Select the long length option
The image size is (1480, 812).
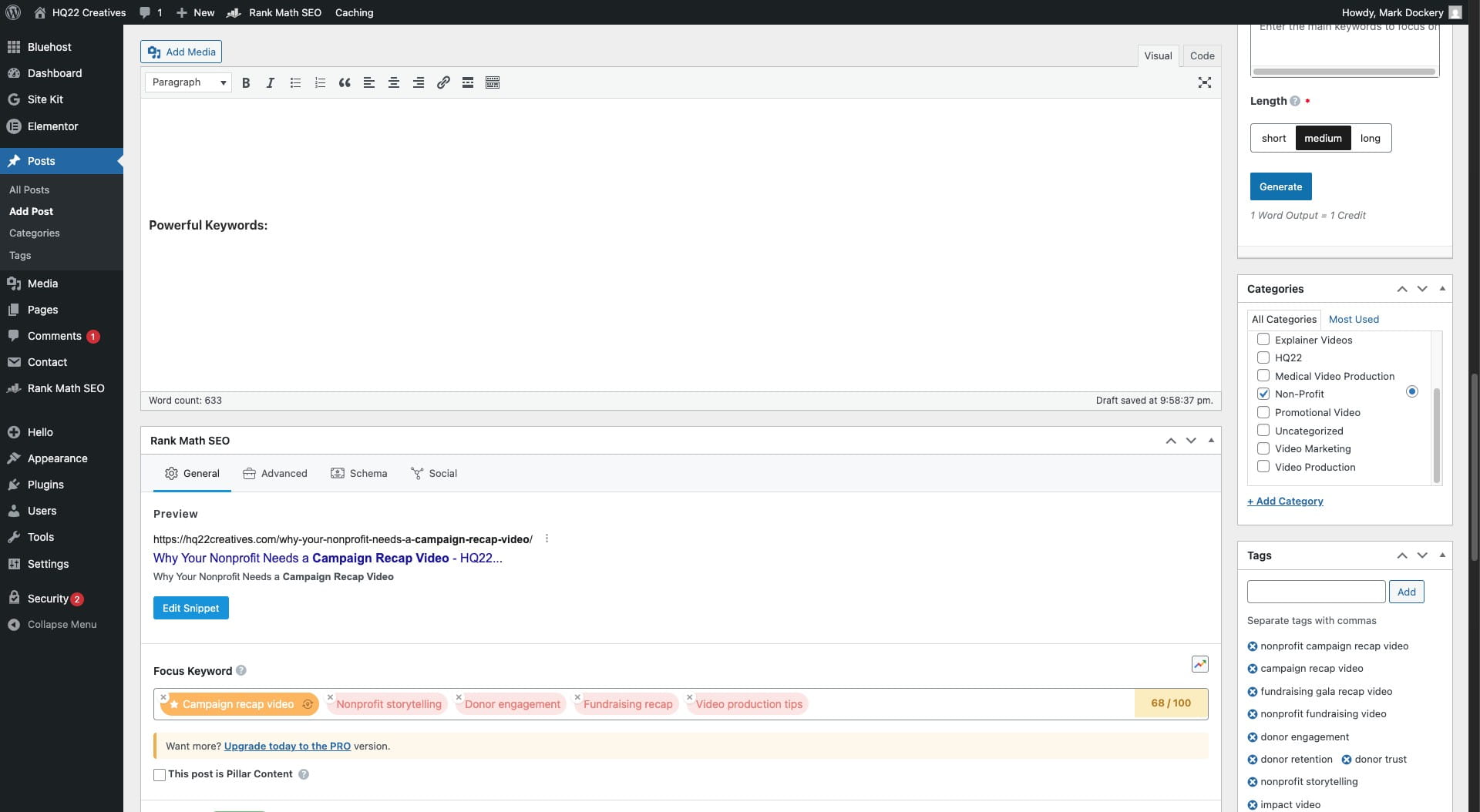click(1370, 138)
